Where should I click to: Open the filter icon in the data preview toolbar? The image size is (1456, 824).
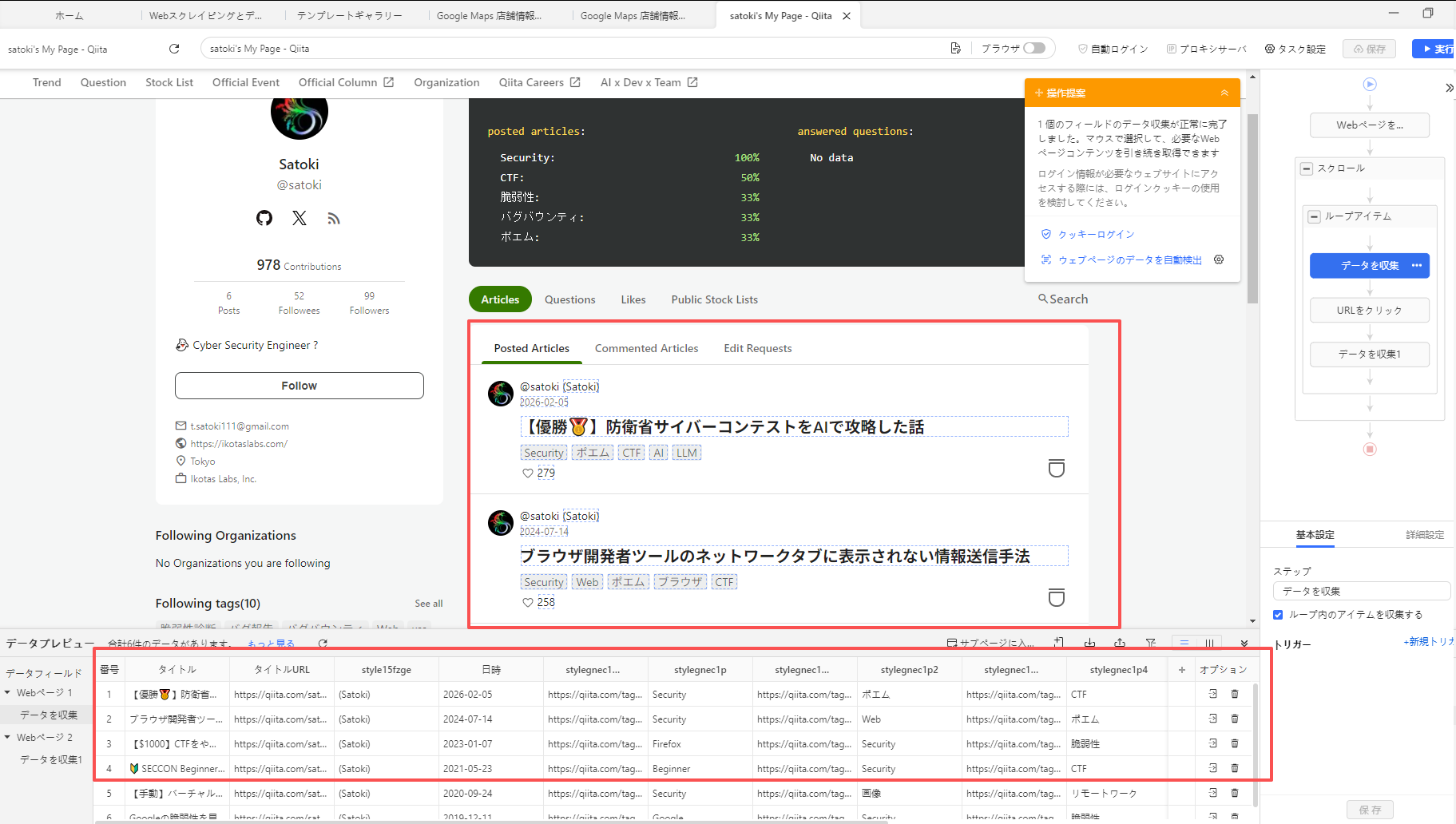pyautogui.click(x=1151, y=643)
